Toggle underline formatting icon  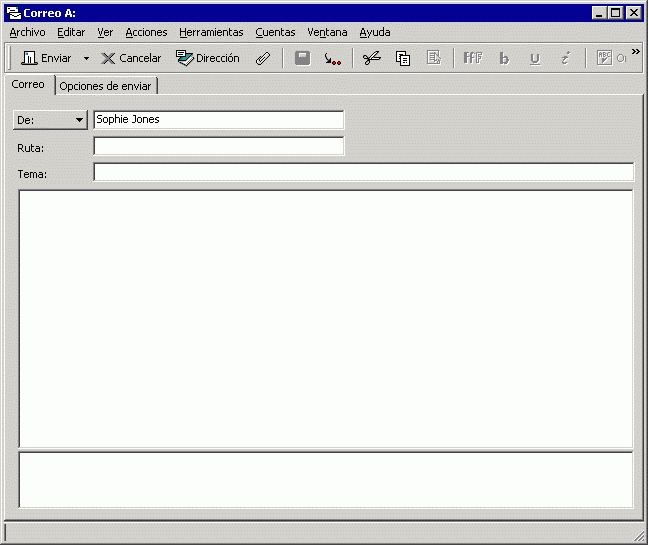[x=535, y=59]
